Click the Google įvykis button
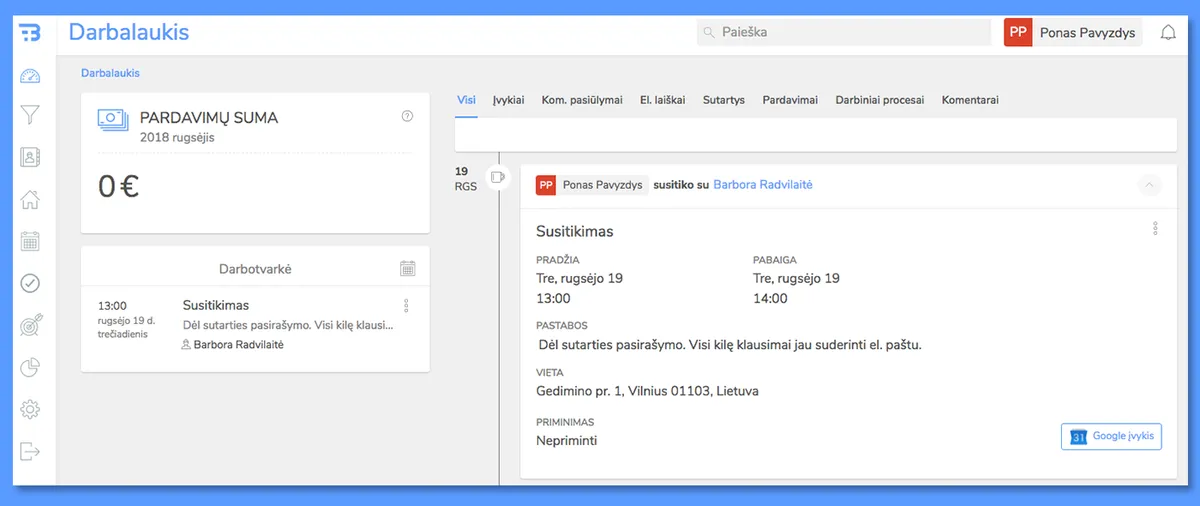1200x506 pixels. coord(1111,436)
